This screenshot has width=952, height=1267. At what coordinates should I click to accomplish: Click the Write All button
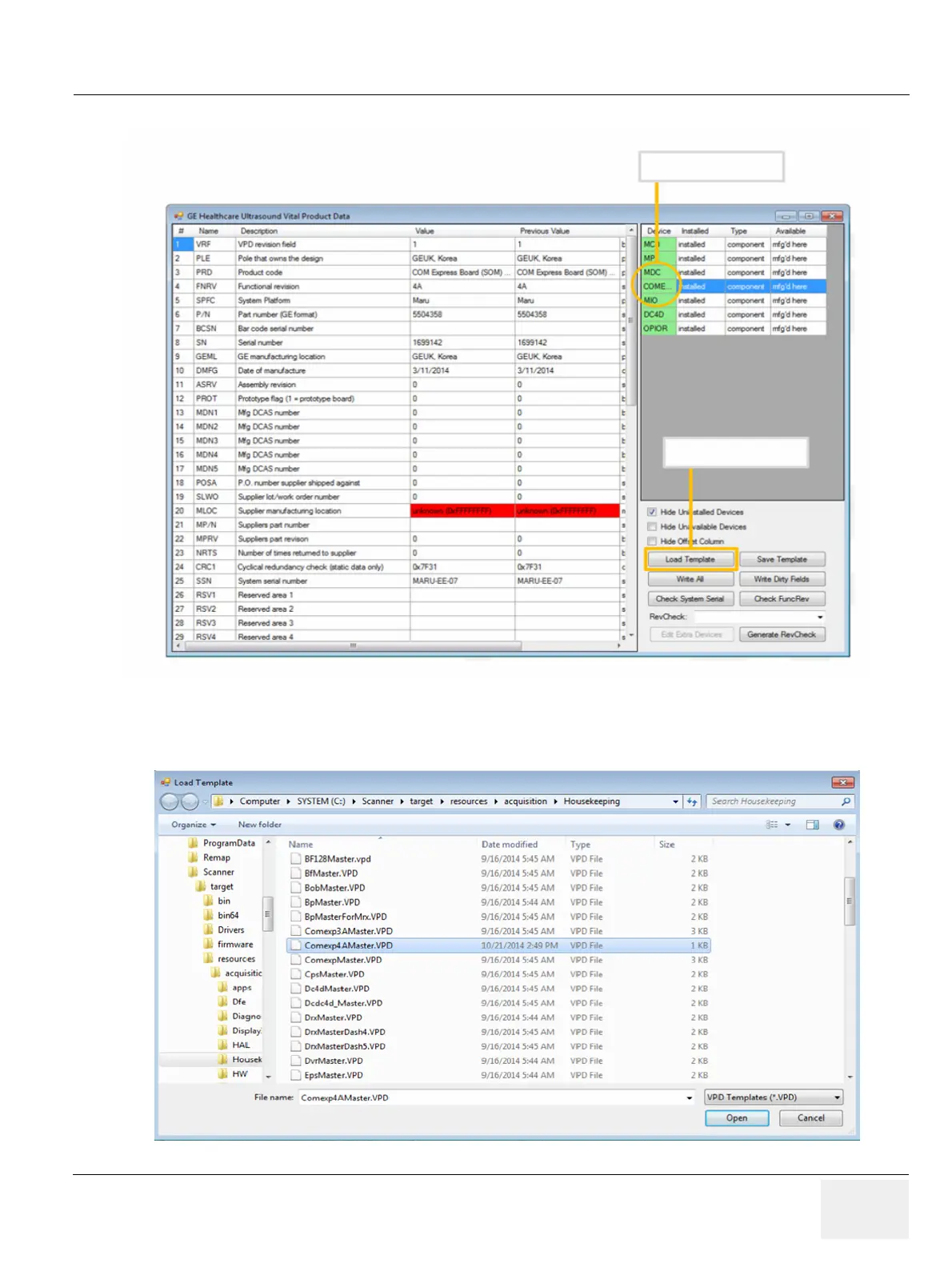tap(690, 579)
